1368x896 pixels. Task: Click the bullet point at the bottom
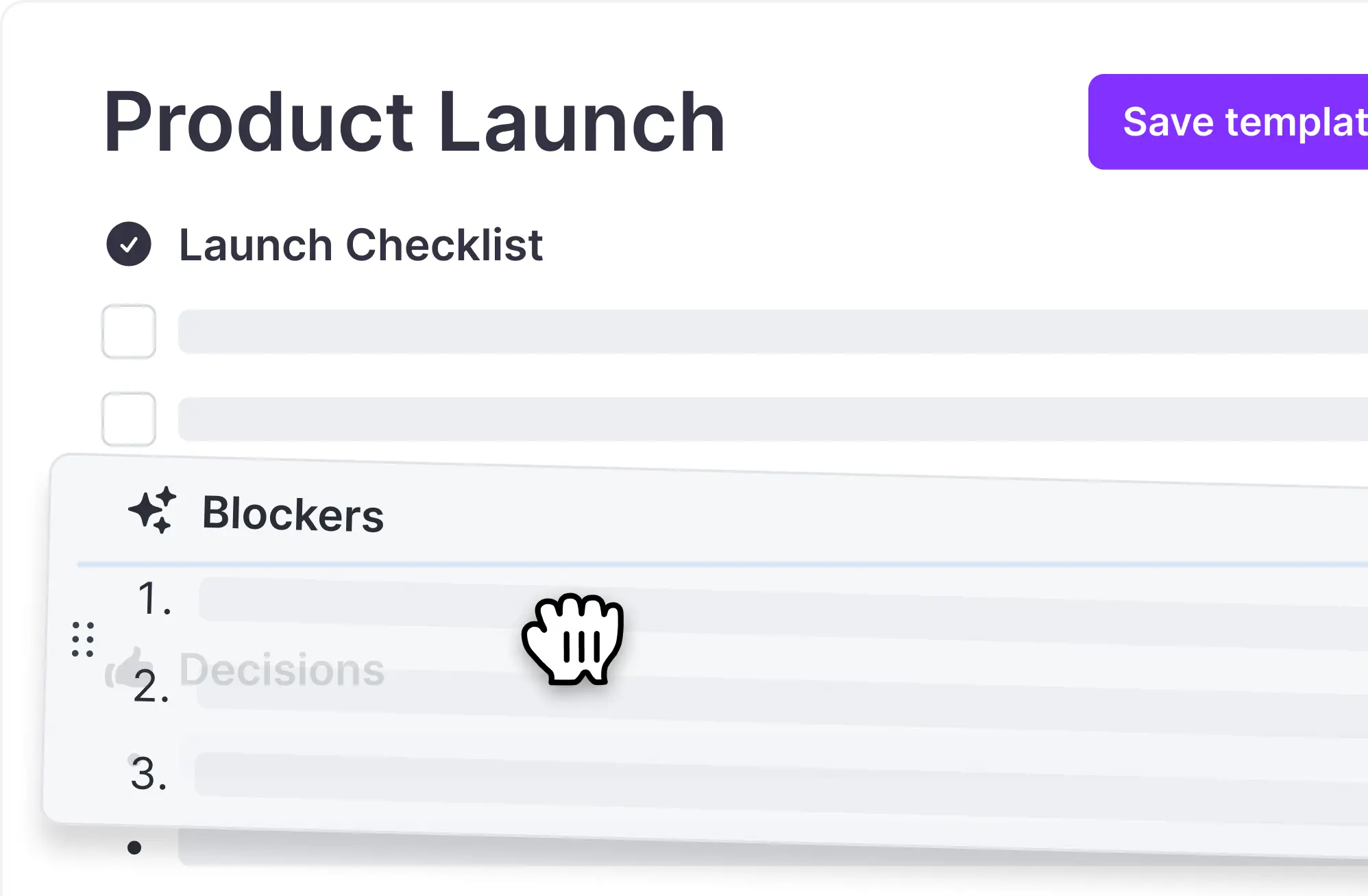point(134,848)
